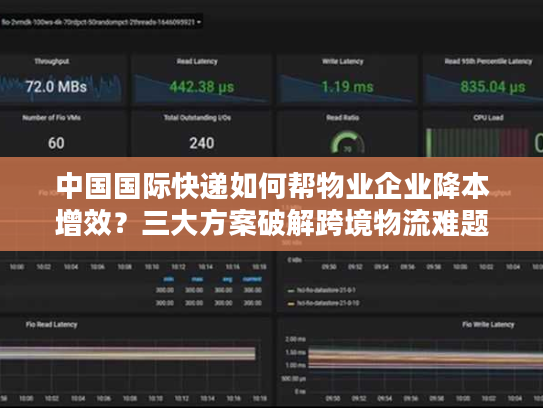Viewport: 543px width, 408px height.
Task: Open the fio test run dropdown at top
Action: [x=101, y=22]
